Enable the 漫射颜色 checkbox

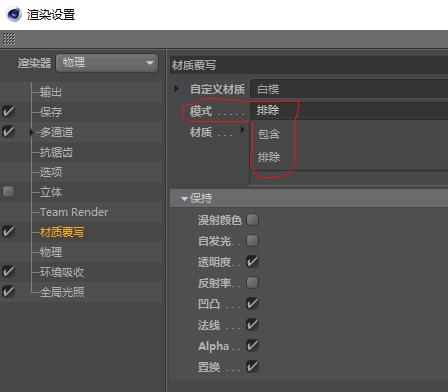click(x=252, y=220)
